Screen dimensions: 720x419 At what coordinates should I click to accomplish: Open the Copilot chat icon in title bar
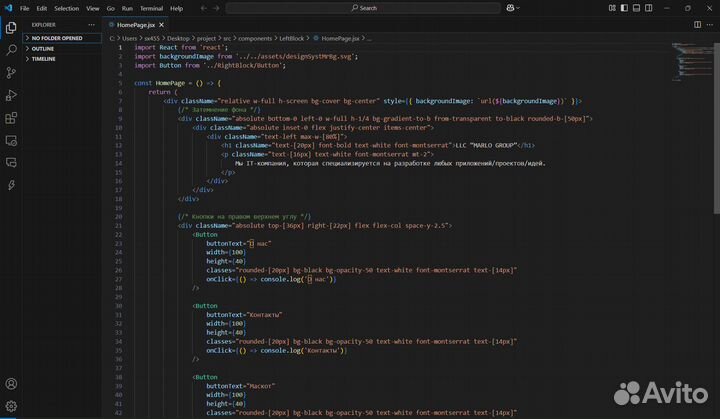tap(510, 8)
